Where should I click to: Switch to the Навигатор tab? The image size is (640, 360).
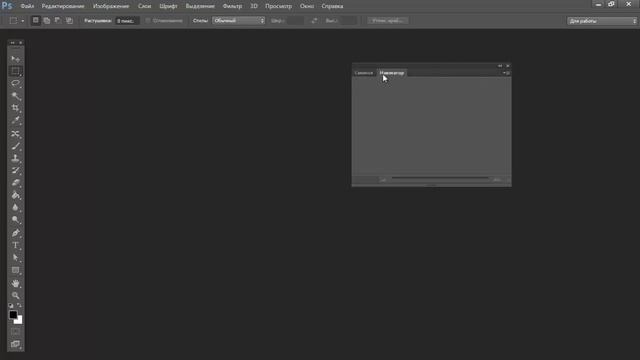(x=392, y=73)
